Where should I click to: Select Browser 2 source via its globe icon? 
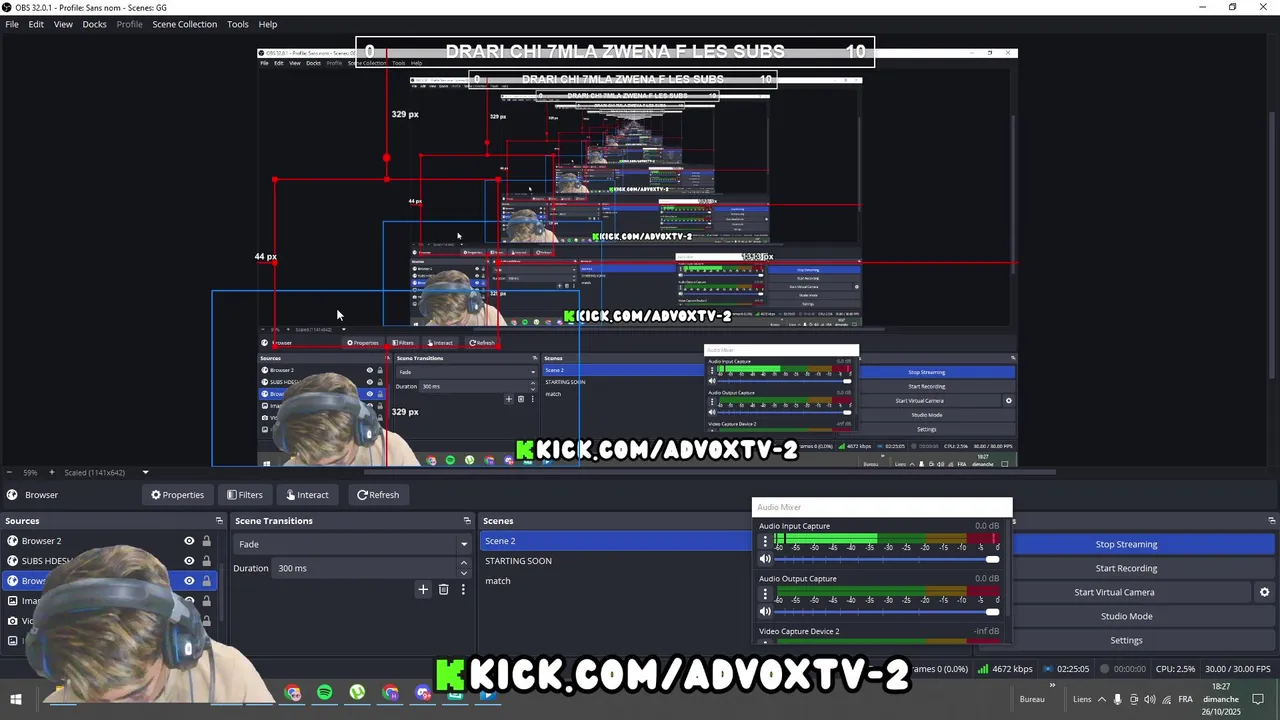click(12, 541)
